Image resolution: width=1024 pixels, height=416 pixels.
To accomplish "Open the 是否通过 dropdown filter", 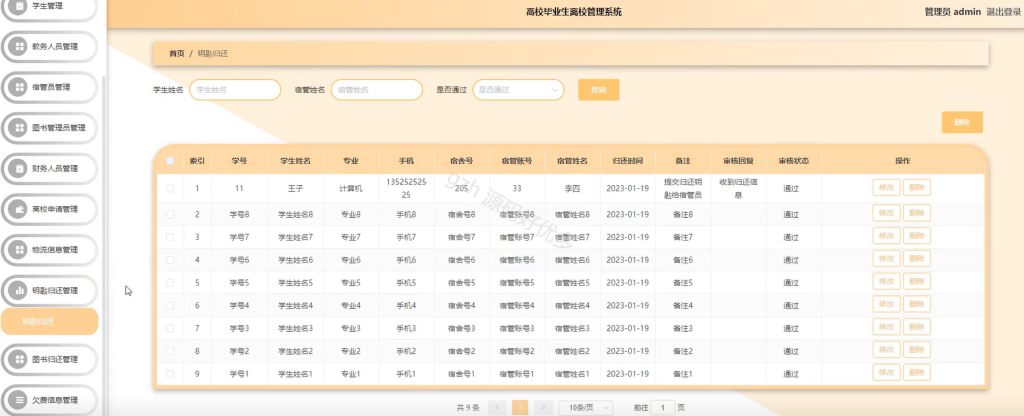I will [x=518, y=90].
